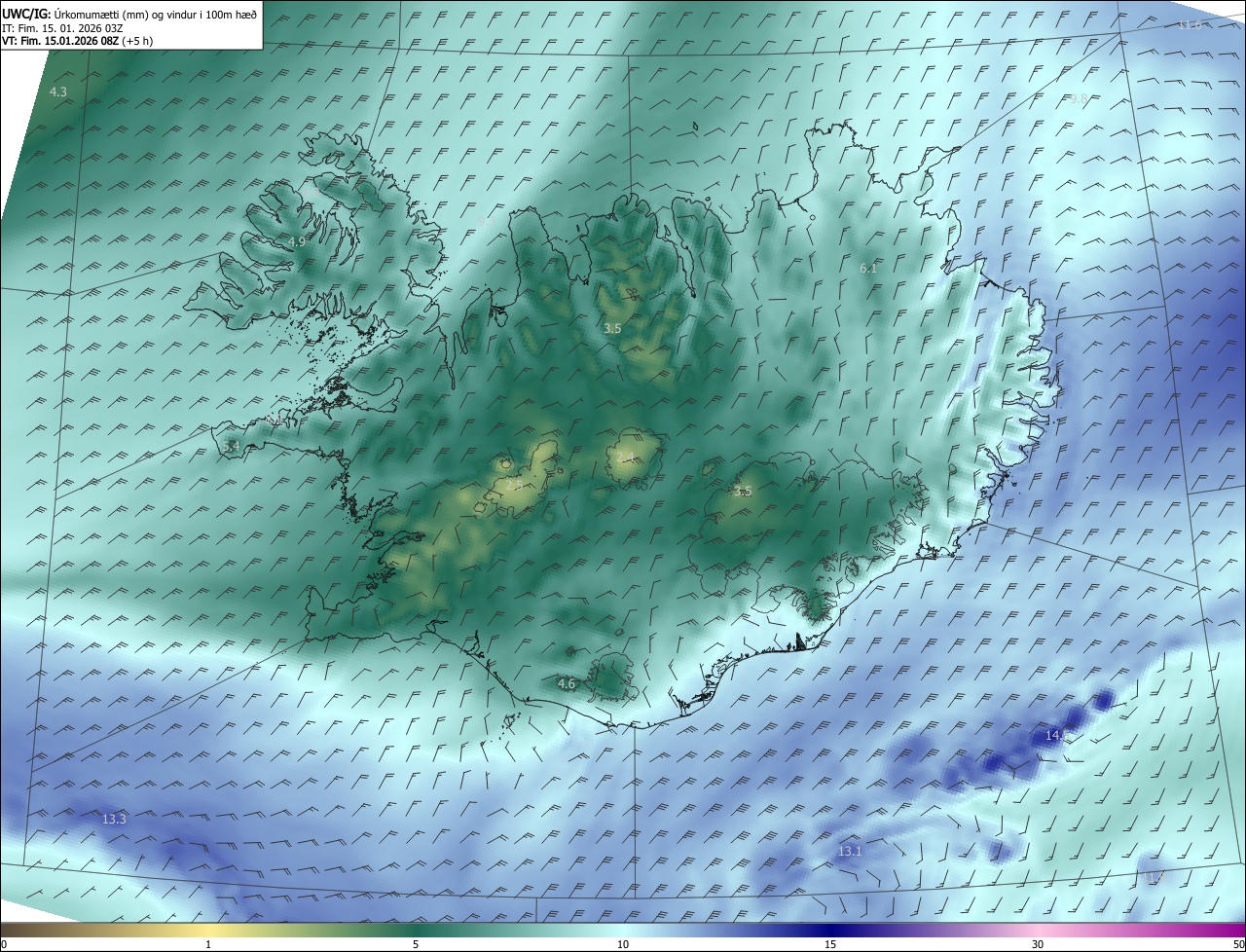The height and width of the screenshot is (952, 1246).
Task: Click the 5.4 value label on the west coast
Action: pyautogui.click(x=231, y=446)
